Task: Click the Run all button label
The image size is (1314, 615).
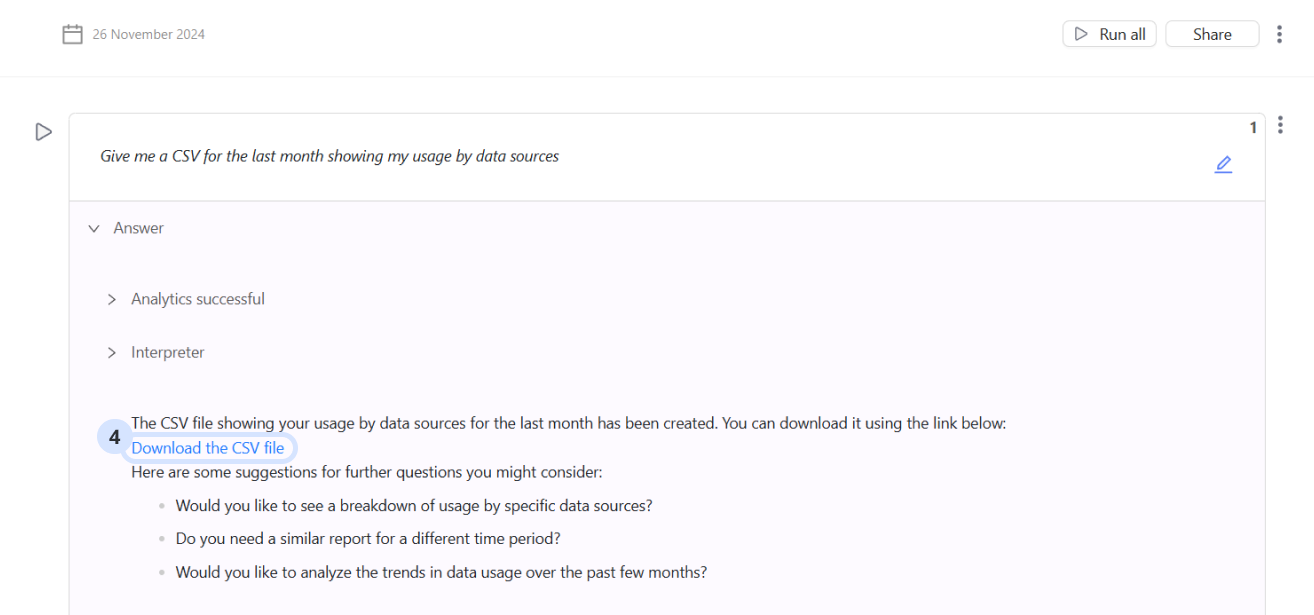Action: tap(1122, 34)
